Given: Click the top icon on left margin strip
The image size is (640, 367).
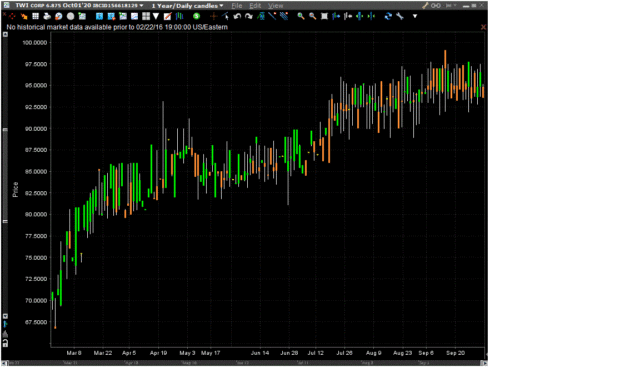Looking at the screenshot, I should (5, 35).
